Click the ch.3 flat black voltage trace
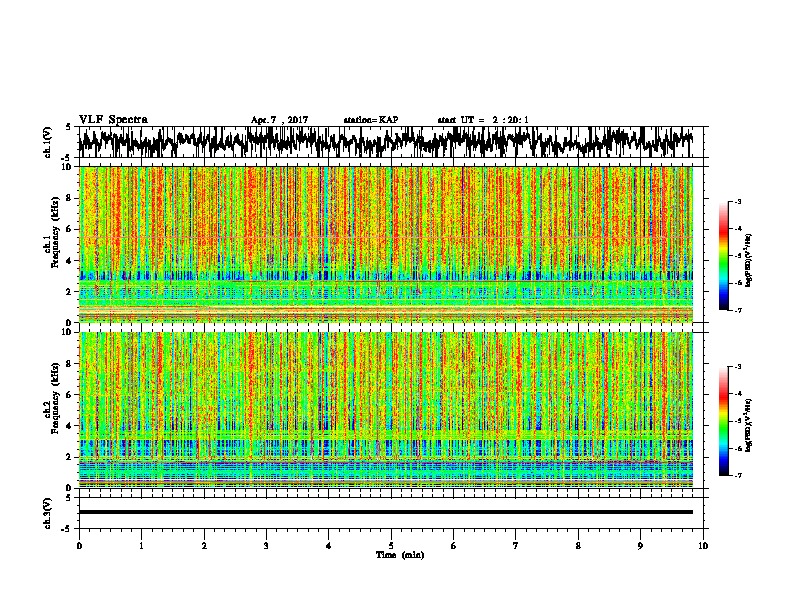792x612 pixels. 385,512
